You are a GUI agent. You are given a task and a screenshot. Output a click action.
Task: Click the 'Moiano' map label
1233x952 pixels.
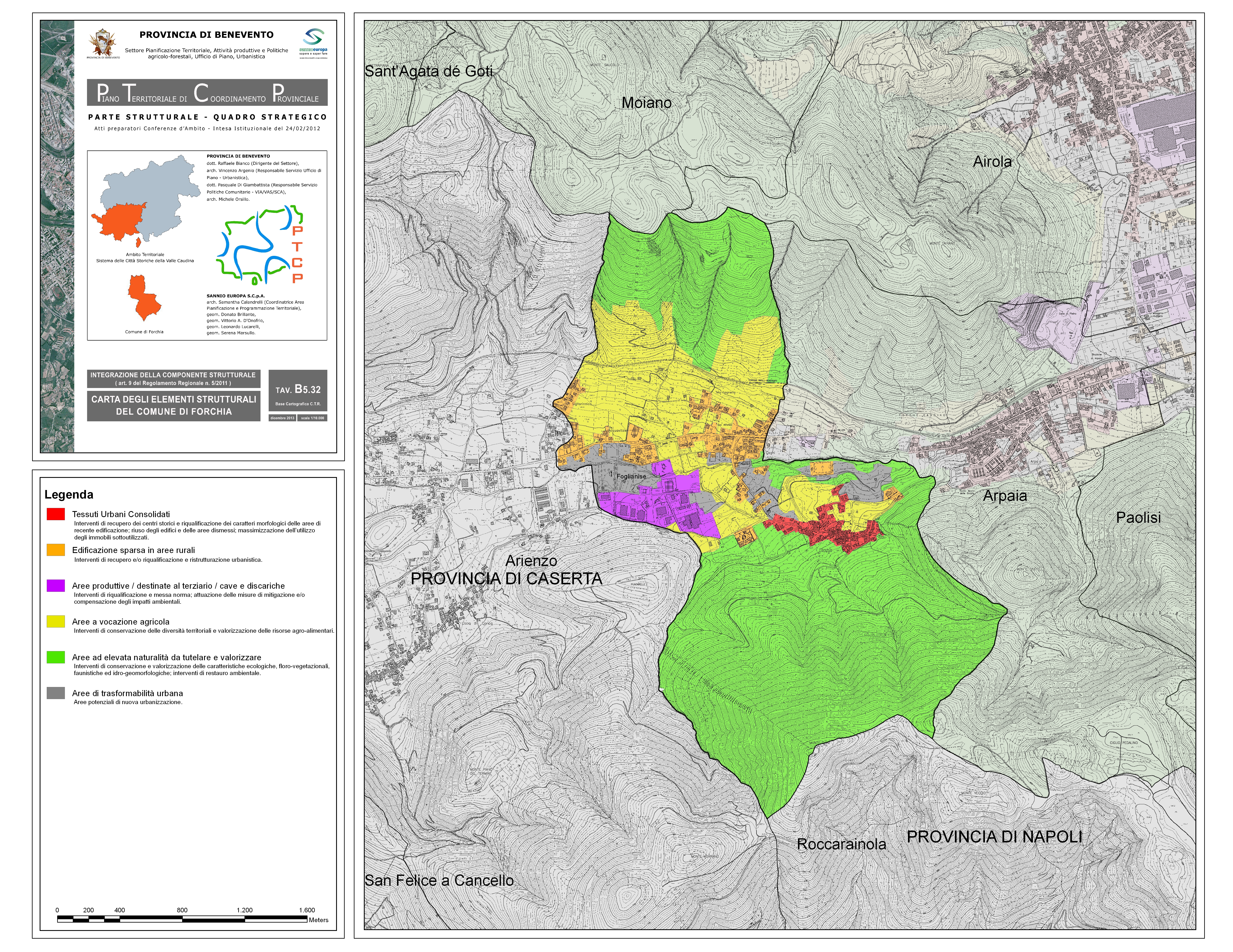[646, 103]
